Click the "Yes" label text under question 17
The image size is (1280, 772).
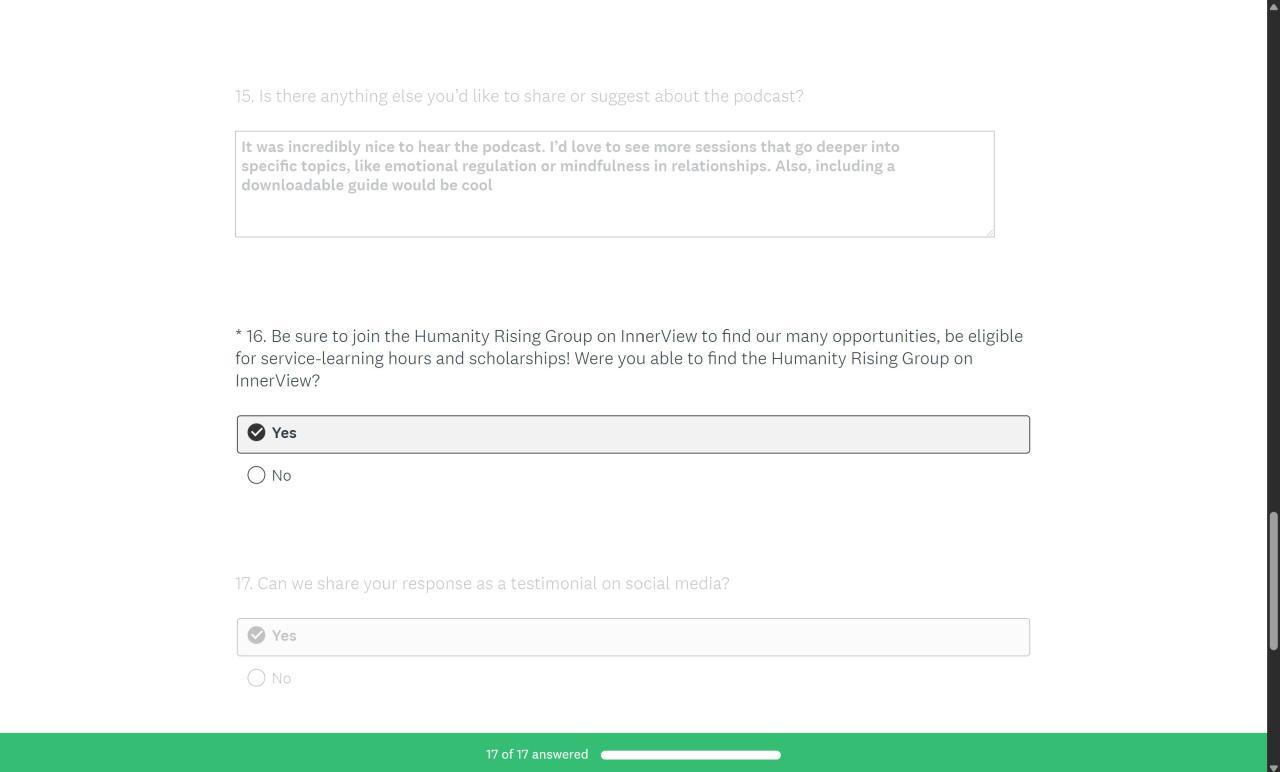pyautogui.click(x=284, y=636)
